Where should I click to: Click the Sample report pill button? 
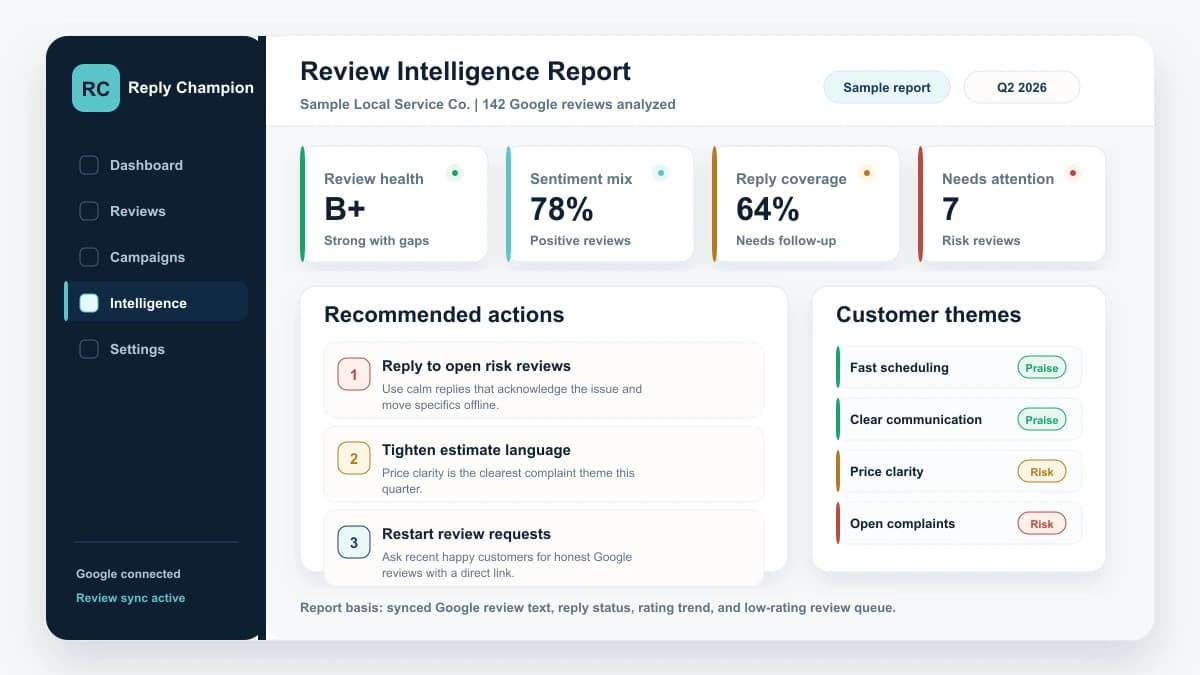[x=887, y=87]
